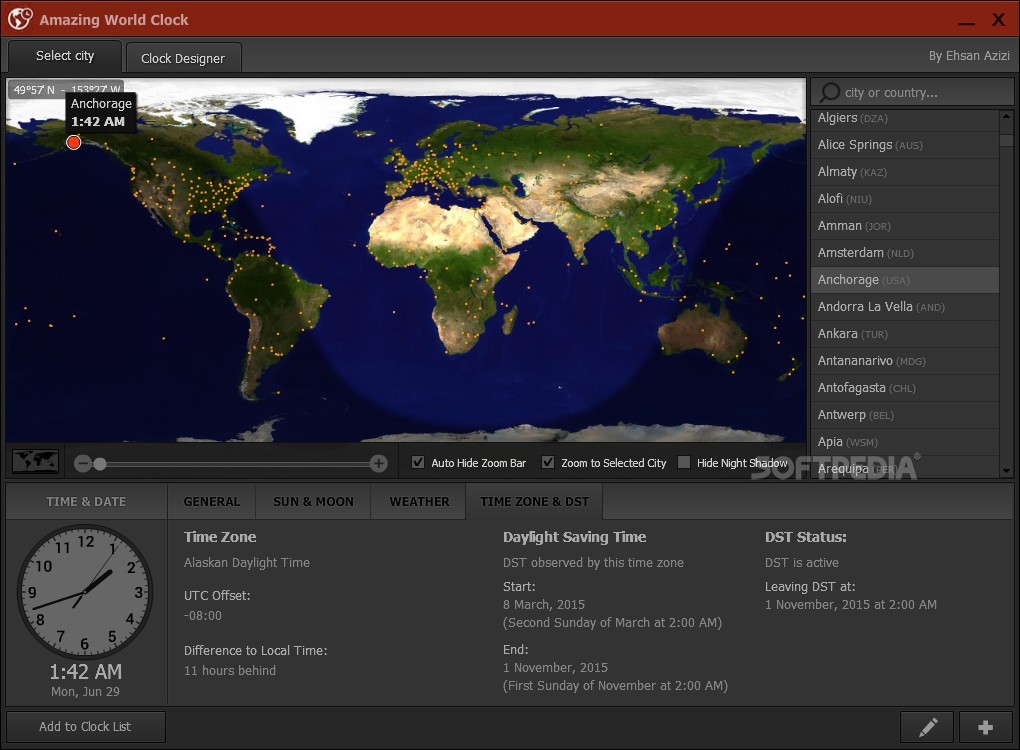Select Alice Springs (AUS) in list
The width and height of the screenshot is (1020, 750).
coord(904,145)
